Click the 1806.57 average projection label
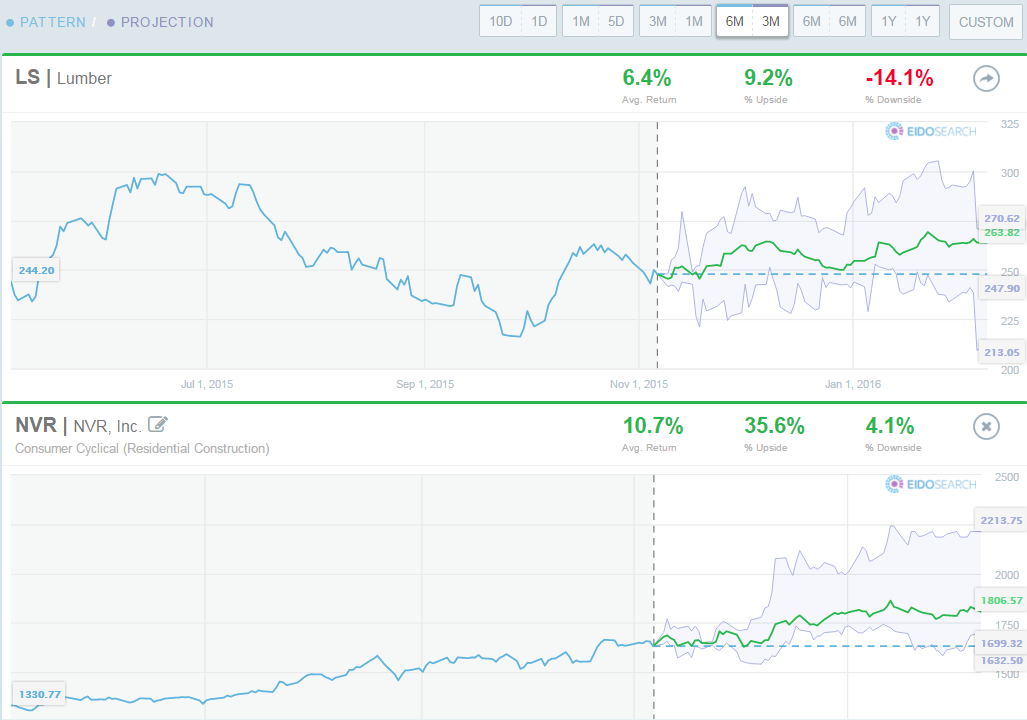This screenshot has width=1027, height=720. 1001,600
